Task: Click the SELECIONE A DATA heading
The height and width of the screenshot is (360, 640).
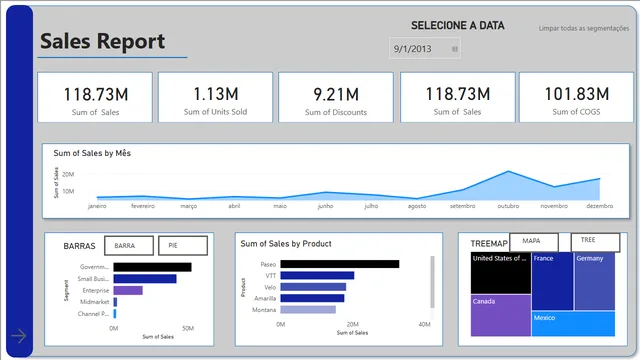Action: pyautogui.click(x=458, y=26)
